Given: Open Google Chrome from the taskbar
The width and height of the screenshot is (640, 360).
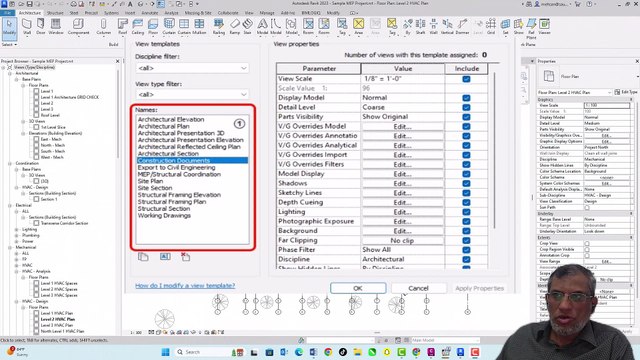Looking at the screenshot, I should [328, 352].
